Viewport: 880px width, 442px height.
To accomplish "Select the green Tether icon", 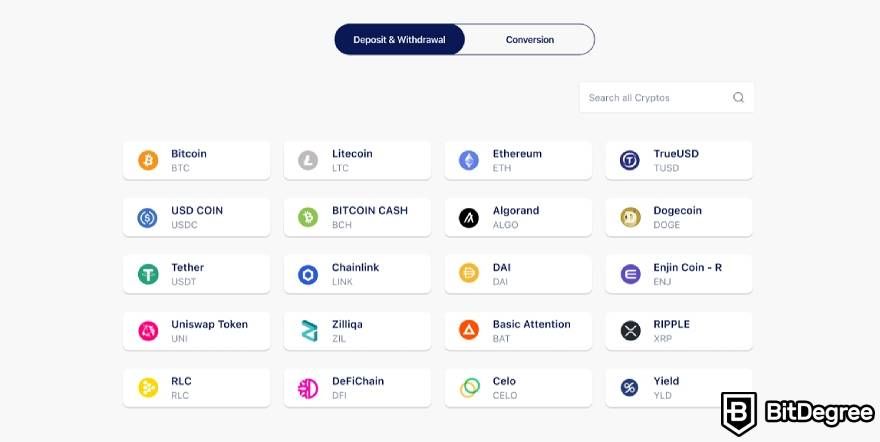I will pos(148,274).
